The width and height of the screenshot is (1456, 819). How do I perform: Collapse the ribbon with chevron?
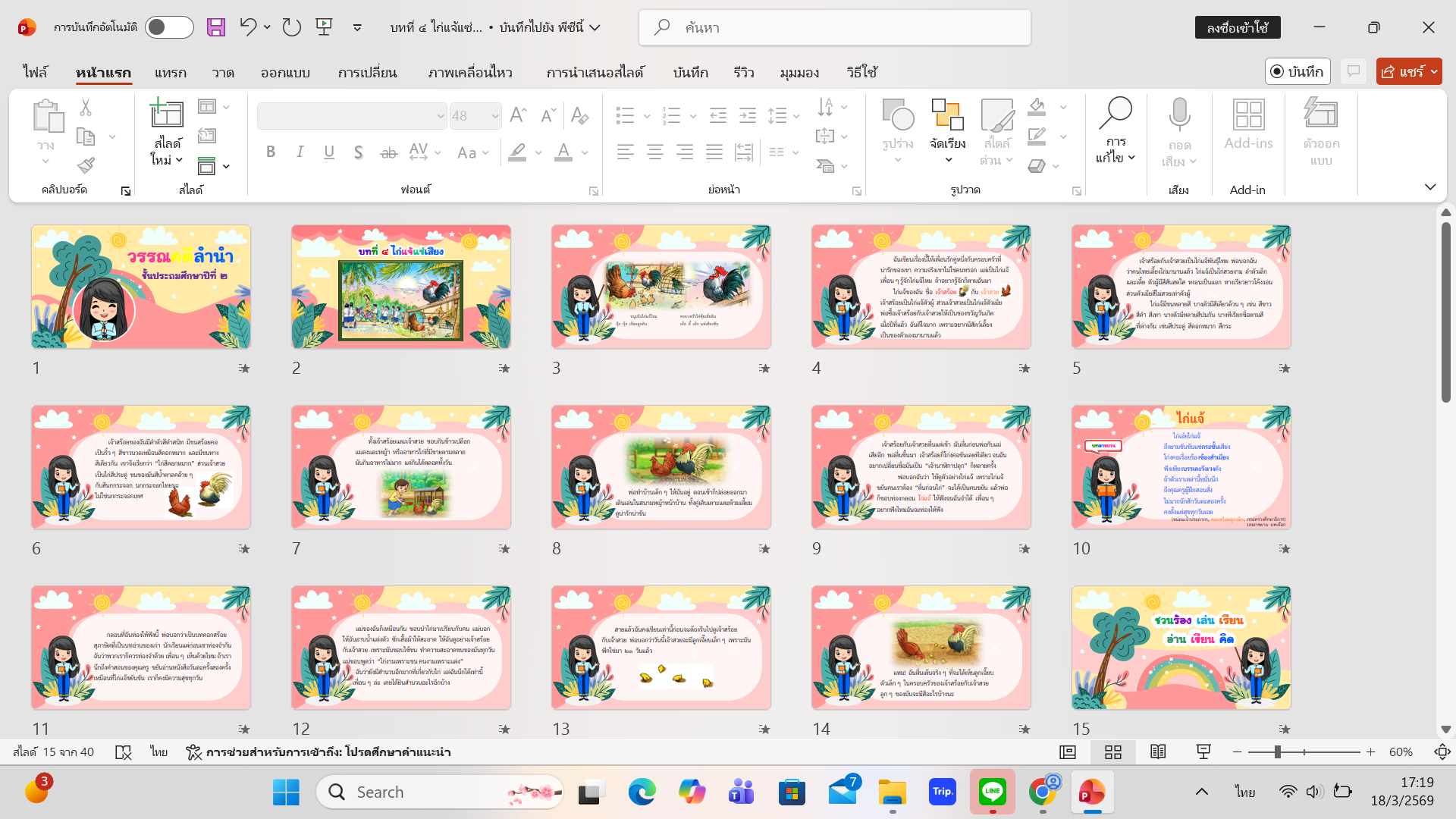(x=1429, y=187)
